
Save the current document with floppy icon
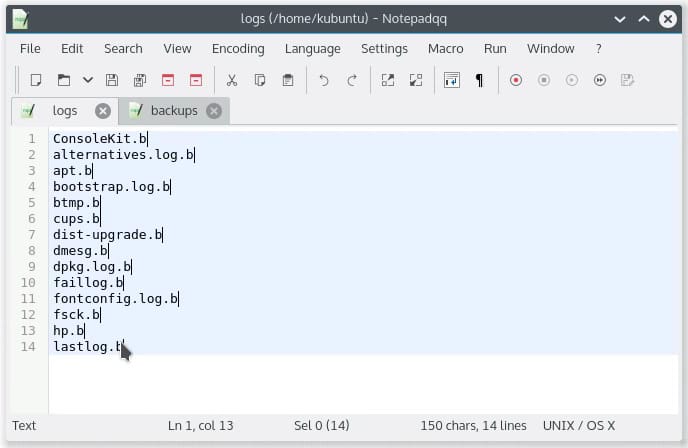tap(112, 80)
